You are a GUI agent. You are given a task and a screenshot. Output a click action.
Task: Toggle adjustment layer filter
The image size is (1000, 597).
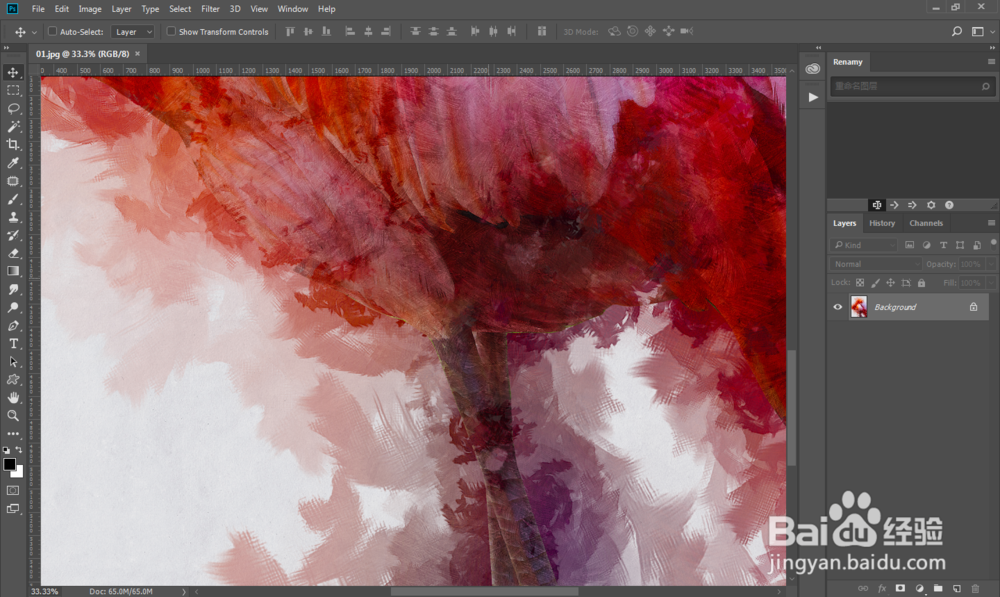click(x=926, y=245)
